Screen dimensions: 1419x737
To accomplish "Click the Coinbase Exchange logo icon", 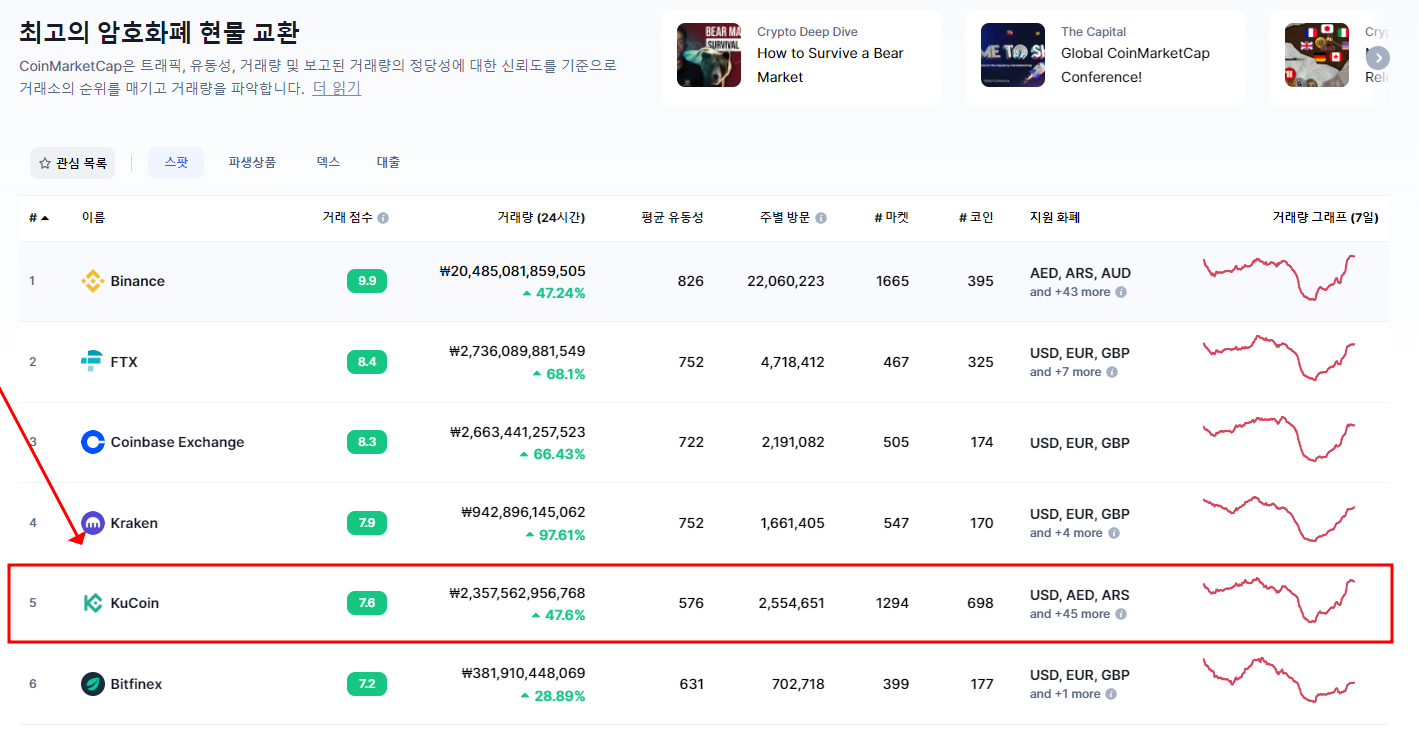I will [x=92, y=442].
